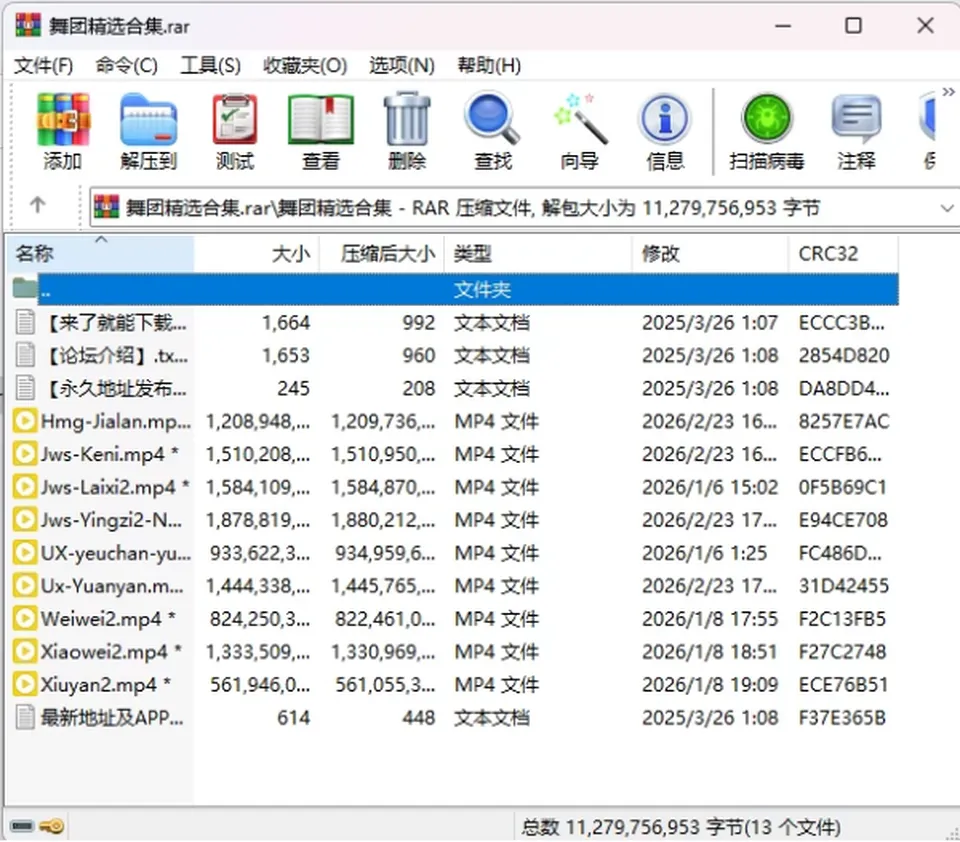Select the Jws-Keni.mp4 file
The image size is (960, 842).
454,454
